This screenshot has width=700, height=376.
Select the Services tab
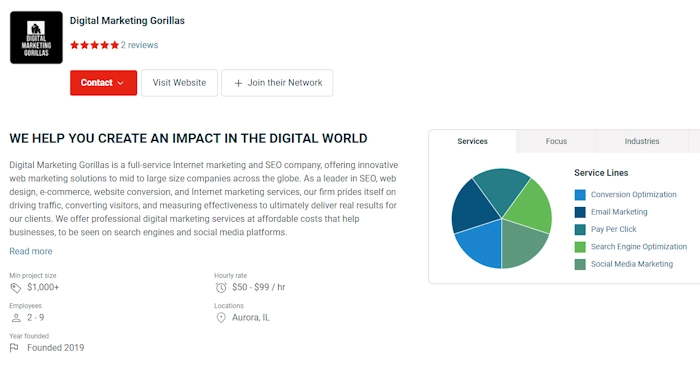[x=472, y=141]
